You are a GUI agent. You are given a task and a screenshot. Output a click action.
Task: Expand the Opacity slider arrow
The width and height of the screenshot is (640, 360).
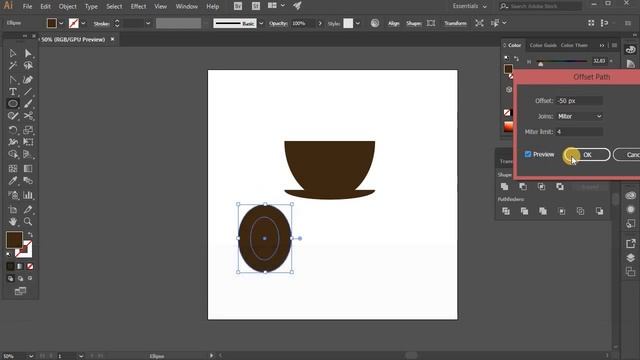(320, 23)
